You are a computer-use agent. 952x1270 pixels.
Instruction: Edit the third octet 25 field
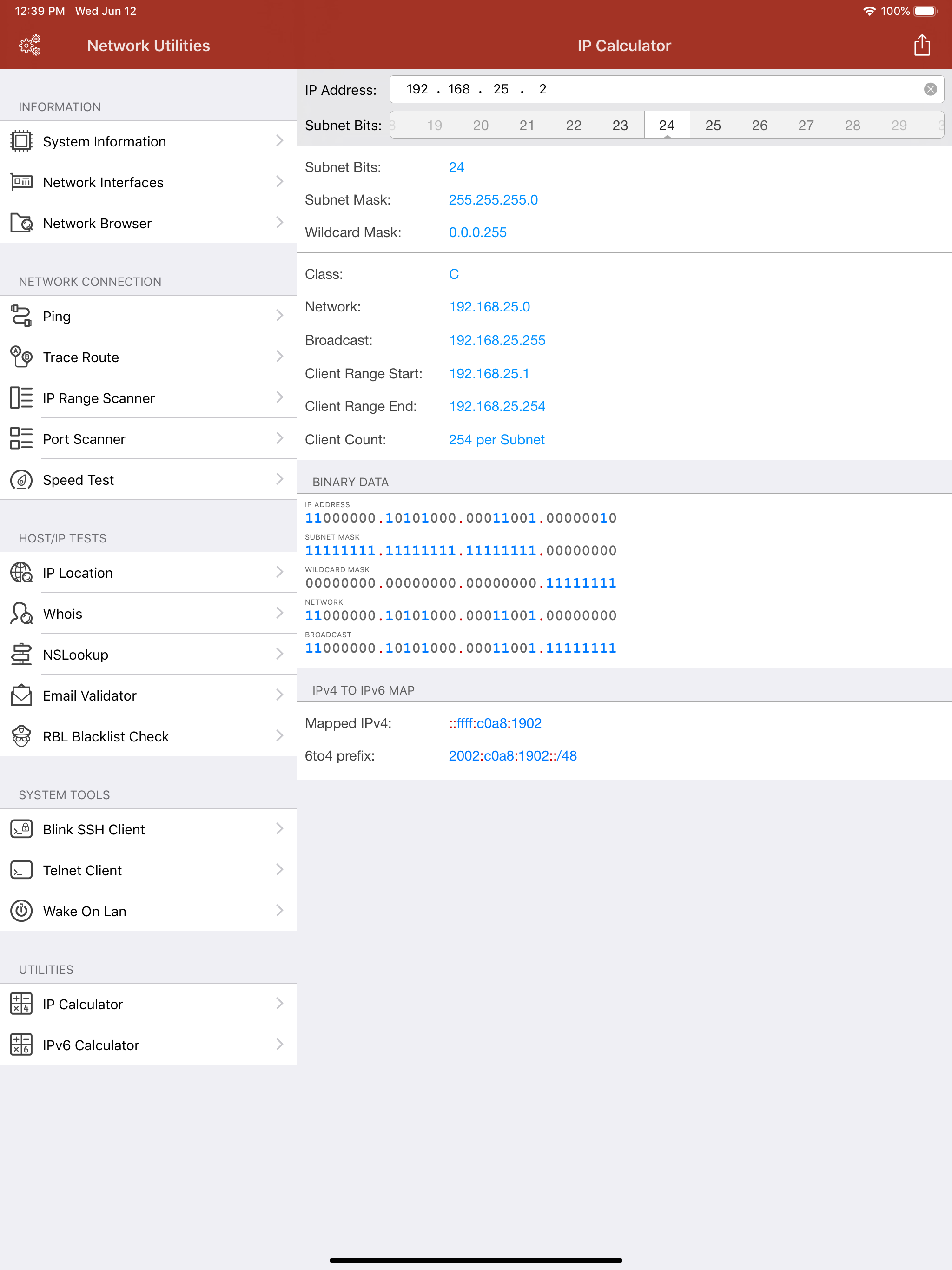coord(501,89)
